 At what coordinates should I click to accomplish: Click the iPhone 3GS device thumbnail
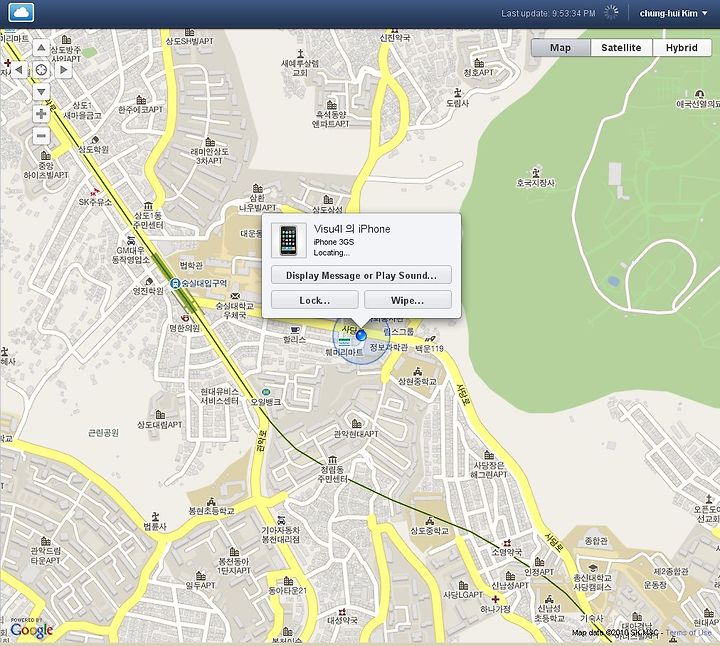click(288, 240)
